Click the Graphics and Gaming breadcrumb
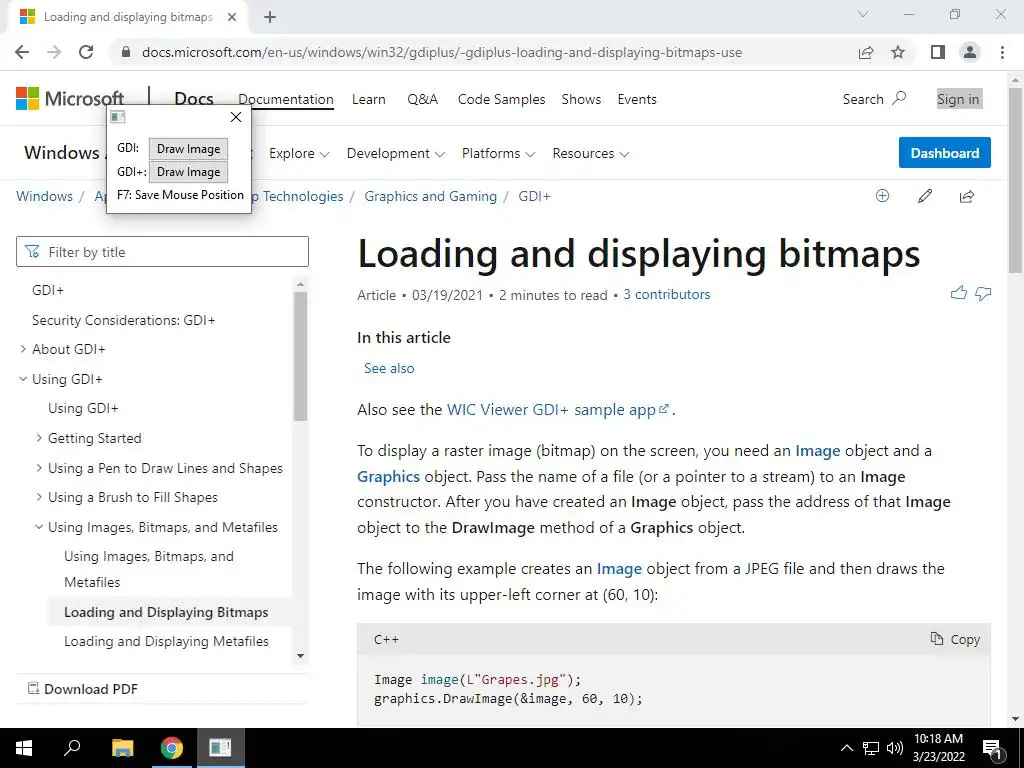 (430, 197)
